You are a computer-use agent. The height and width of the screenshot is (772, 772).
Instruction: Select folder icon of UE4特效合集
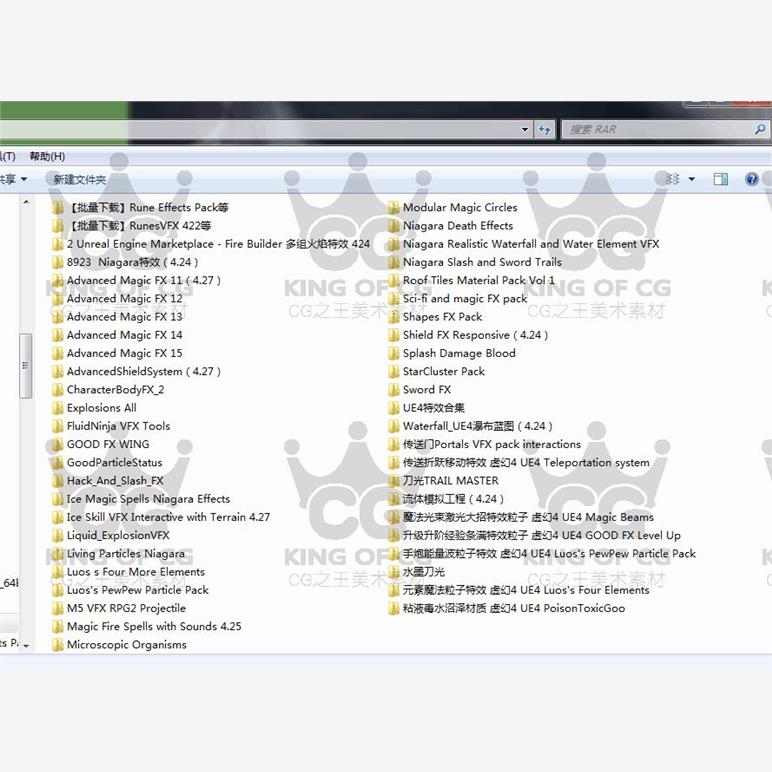(x=393, y=408)
